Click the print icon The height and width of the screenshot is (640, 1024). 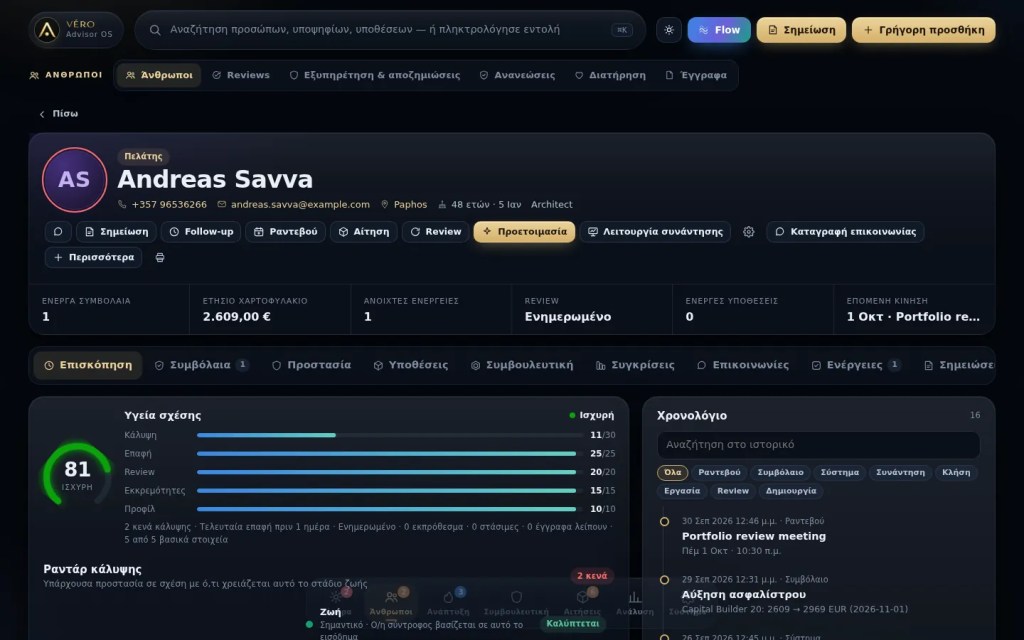[160, 257]
